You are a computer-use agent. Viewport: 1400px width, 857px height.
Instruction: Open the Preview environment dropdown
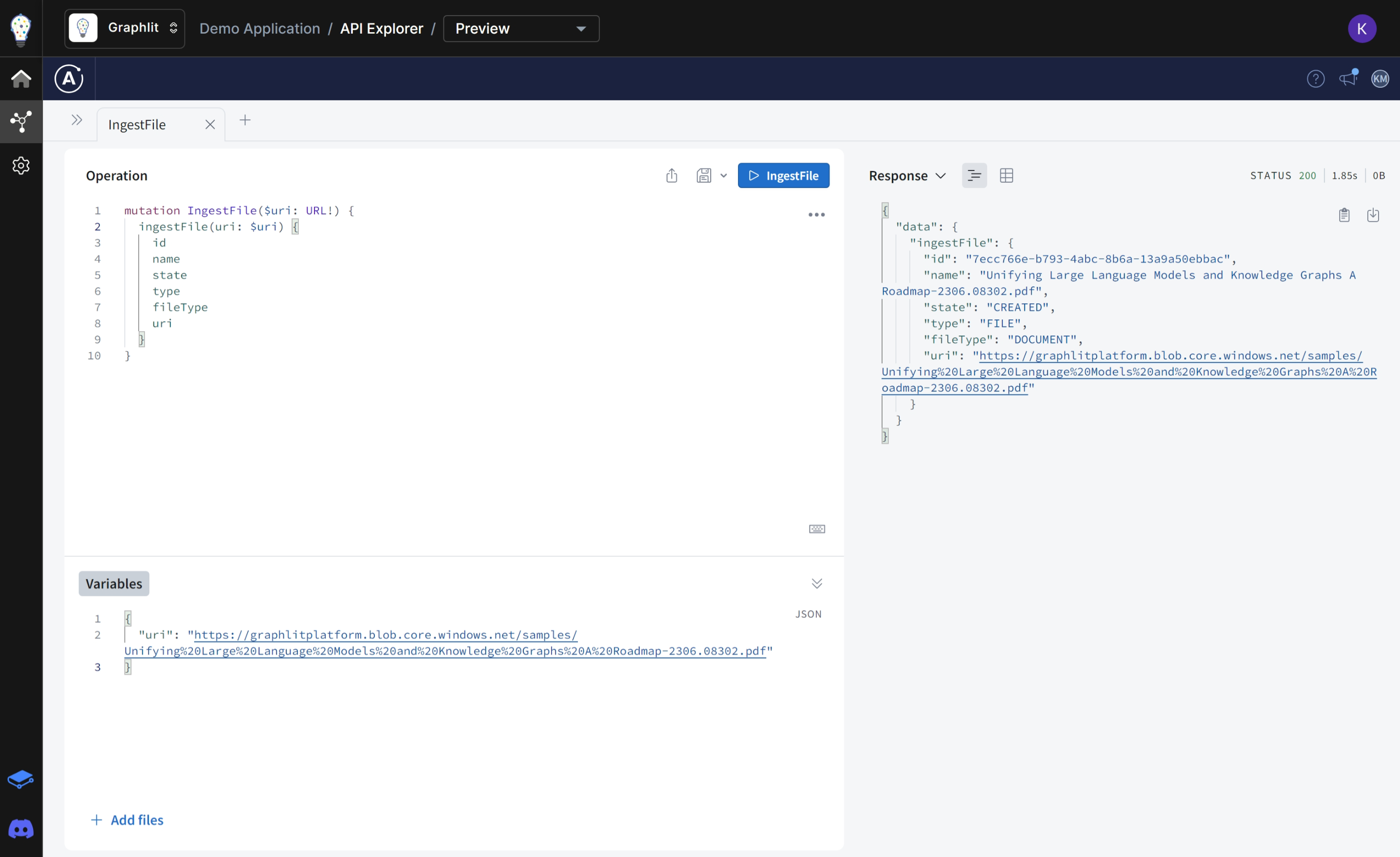(x=521, y=28)
